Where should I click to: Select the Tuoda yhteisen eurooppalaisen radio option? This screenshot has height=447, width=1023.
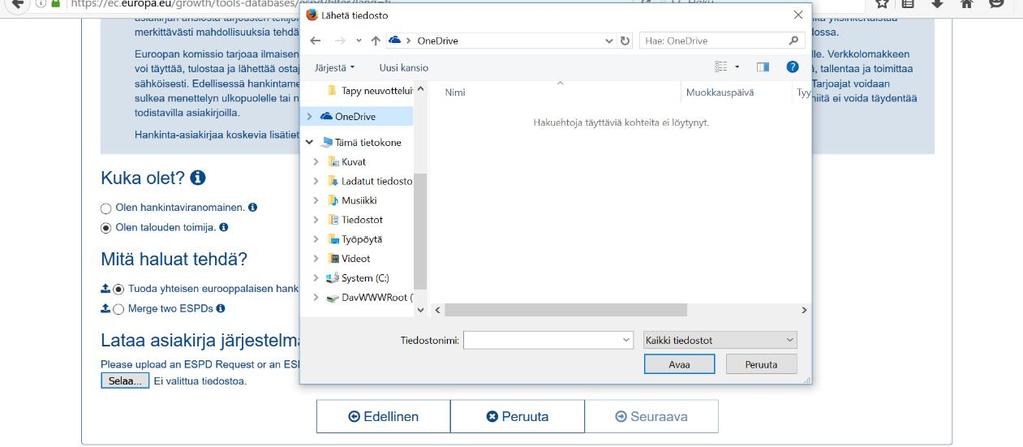pyautogui.click(x=118, y=289)
